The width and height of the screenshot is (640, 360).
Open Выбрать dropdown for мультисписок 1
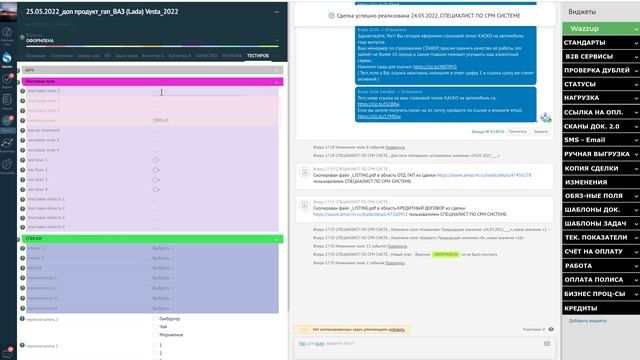click(x=163, y=278)
